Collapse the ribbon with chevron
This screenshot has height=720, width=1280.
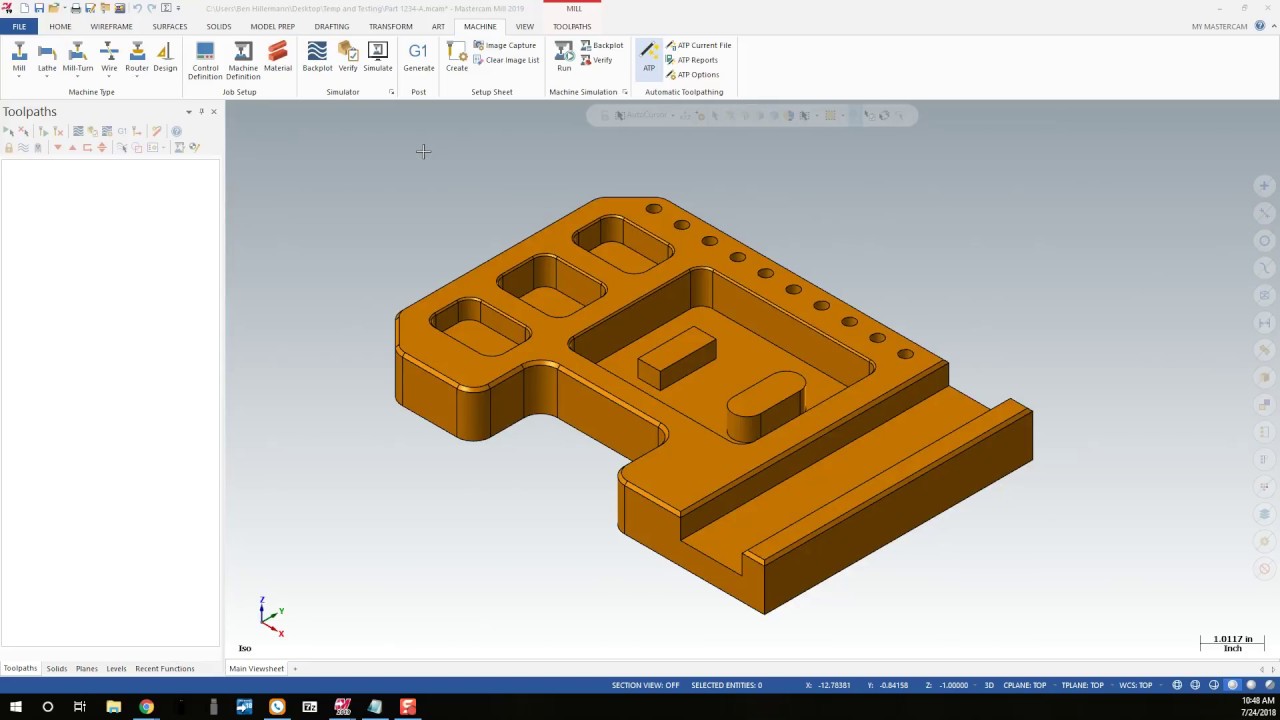click(1272, 27)
